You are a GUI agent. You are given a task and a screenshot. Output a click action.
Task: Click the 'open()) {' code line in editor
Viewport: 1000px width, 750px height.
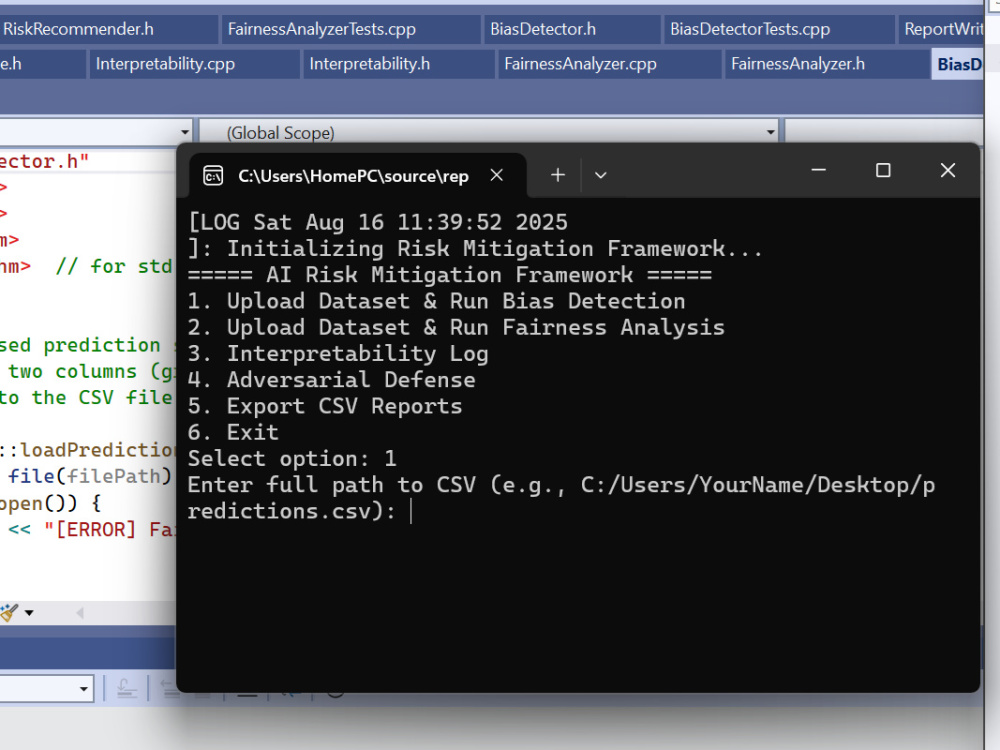click(x=50, y=503)
